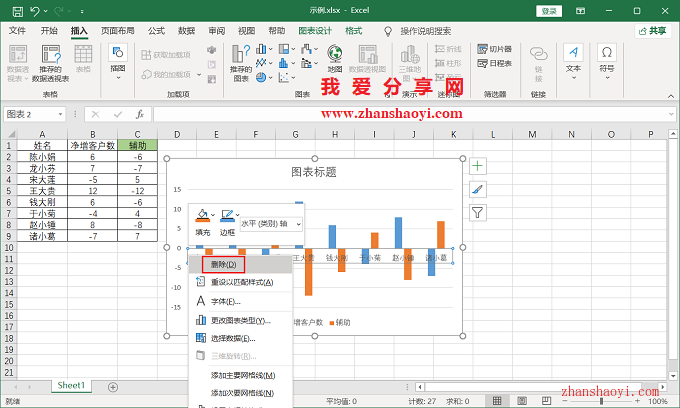Undo the last action
680x408 pixels.
35,11
